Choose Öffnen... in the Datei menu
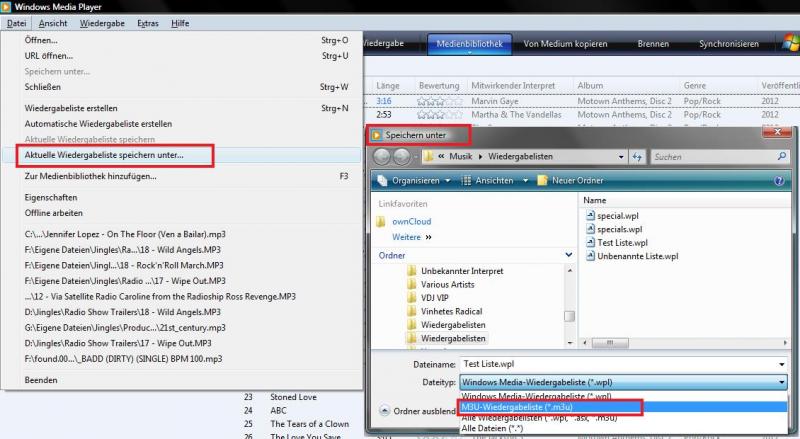 coord(182,40)
